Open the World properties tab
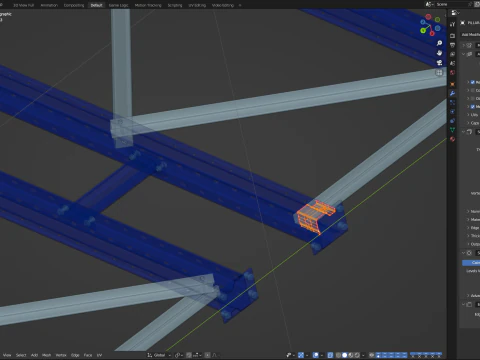Image resolution: width=480 pixels, height=360 pixels. 452,72
